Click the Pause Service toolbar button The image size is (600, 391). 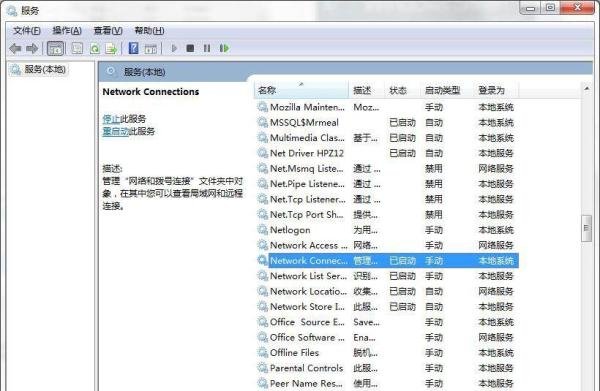[207, 48]
